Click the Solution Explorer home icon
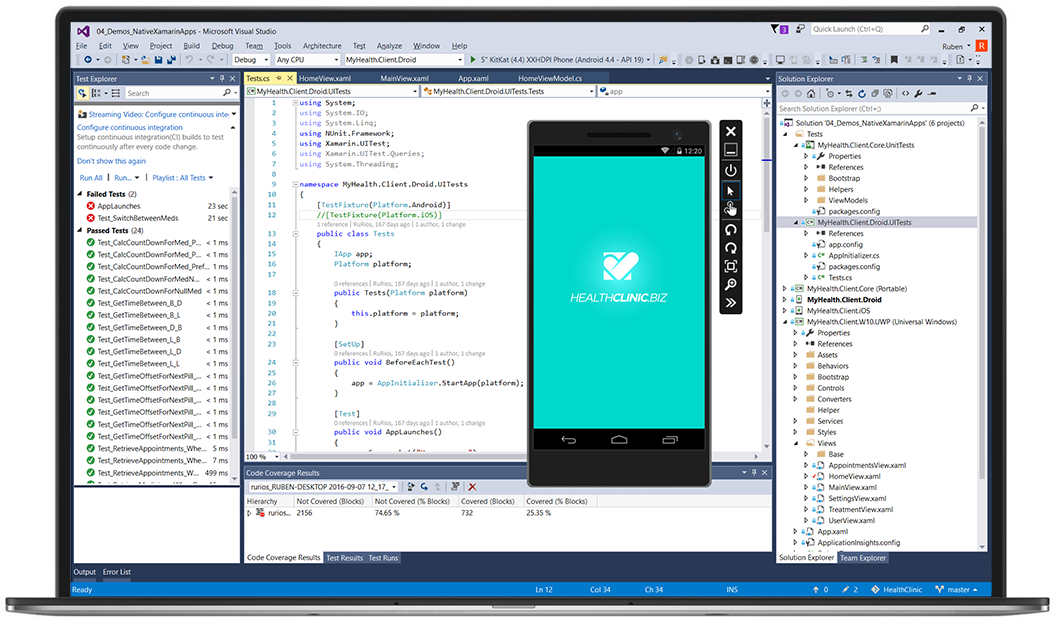Screen dimensions: 1058x621 point(811,94)
